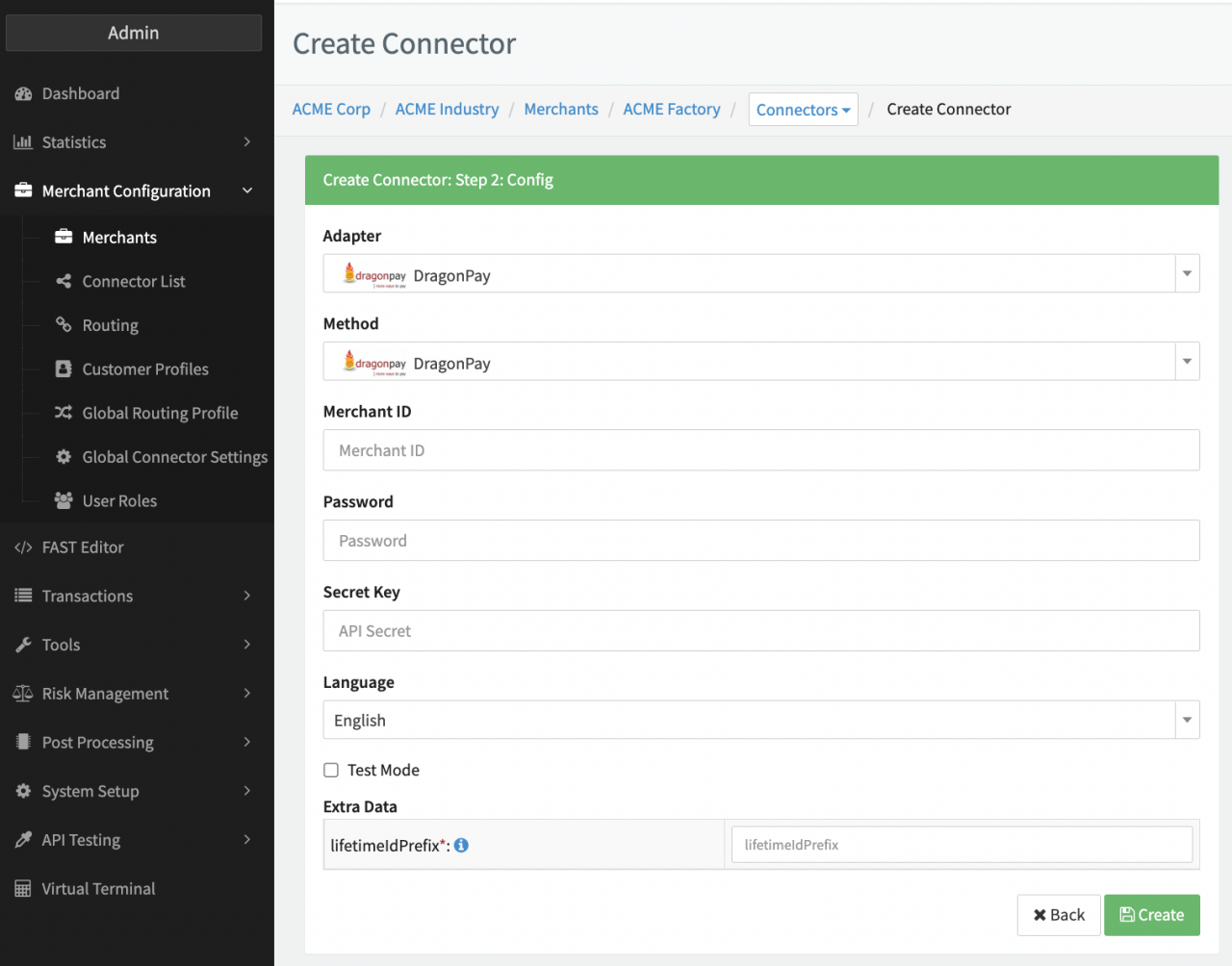Open Virtual Terminal from the sidebar

coord(98,889)
